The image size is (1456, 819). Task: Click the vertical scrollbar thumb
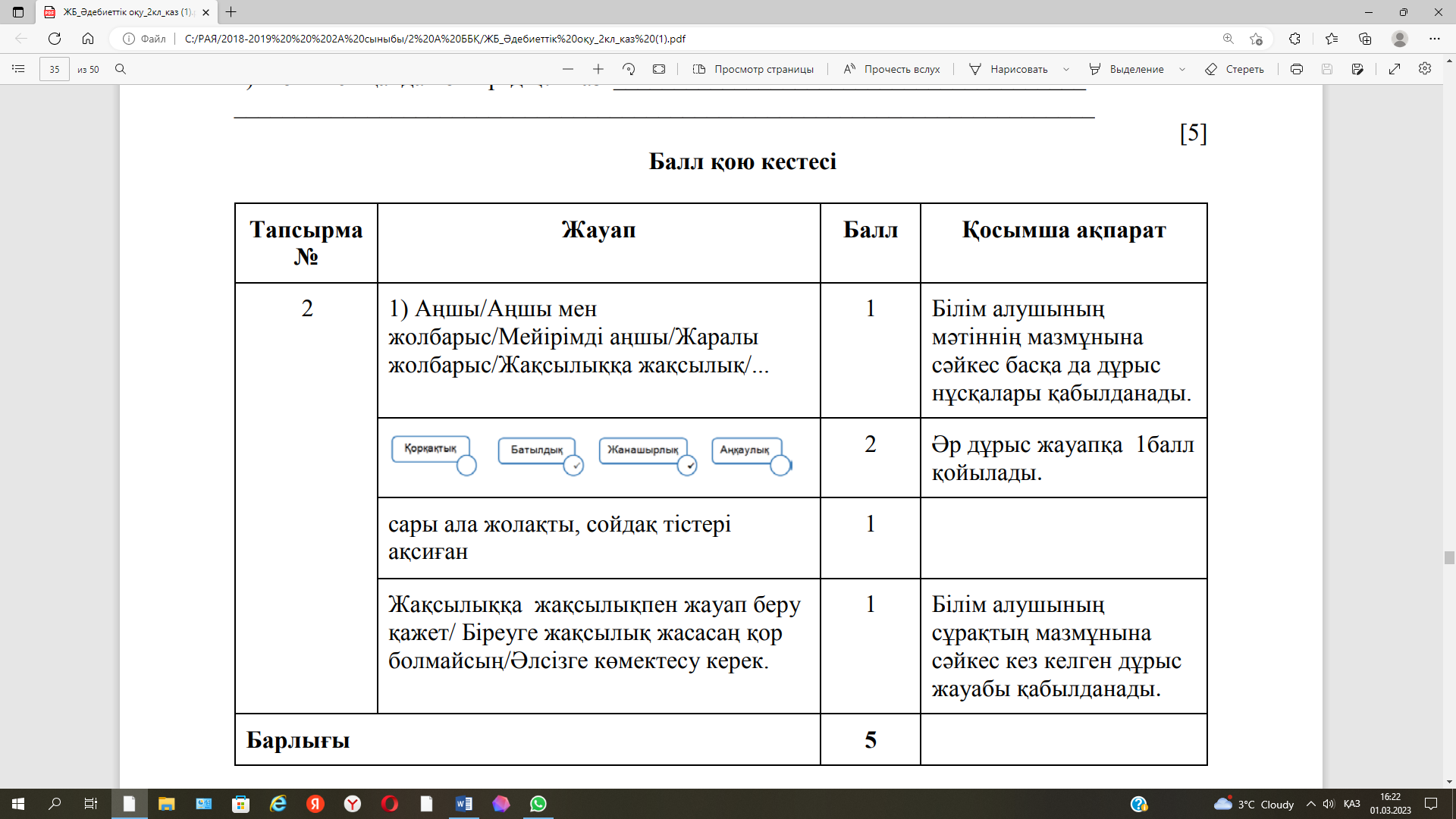click(x=1449, y=557)
